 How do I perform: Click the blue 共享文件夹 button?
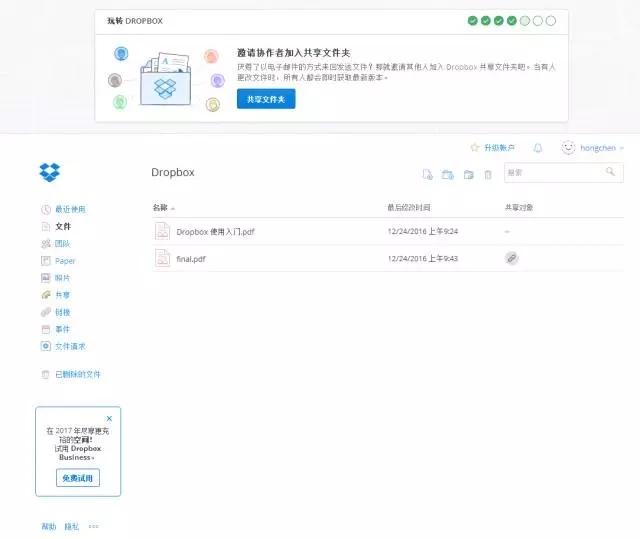tap(266, 99)
